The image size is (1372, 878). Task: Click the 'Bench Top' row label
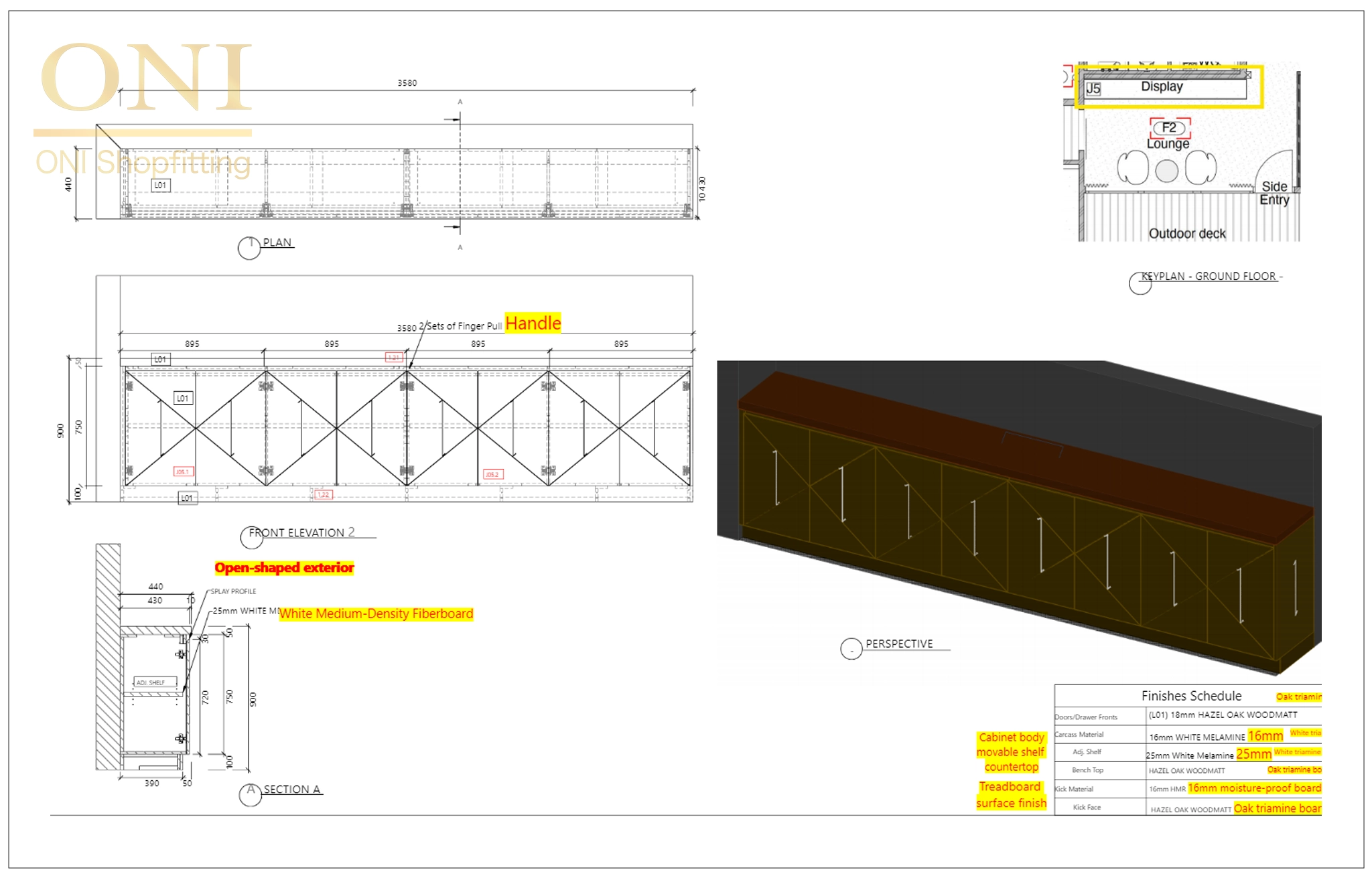click(x=1087, y=770)
